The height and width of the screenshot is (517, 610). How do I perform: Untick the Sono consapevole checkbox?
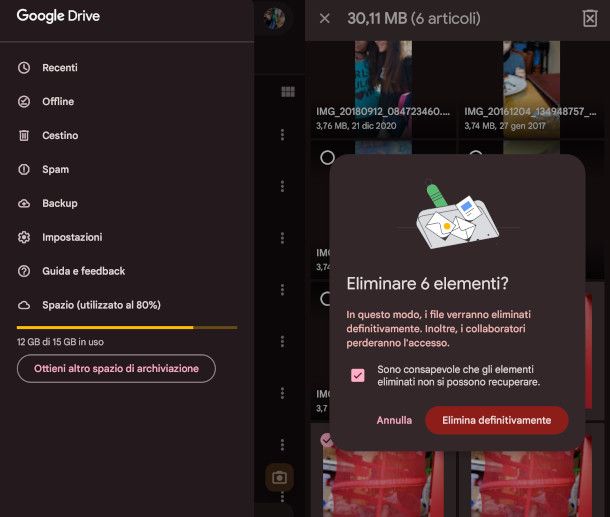point(358,375)
